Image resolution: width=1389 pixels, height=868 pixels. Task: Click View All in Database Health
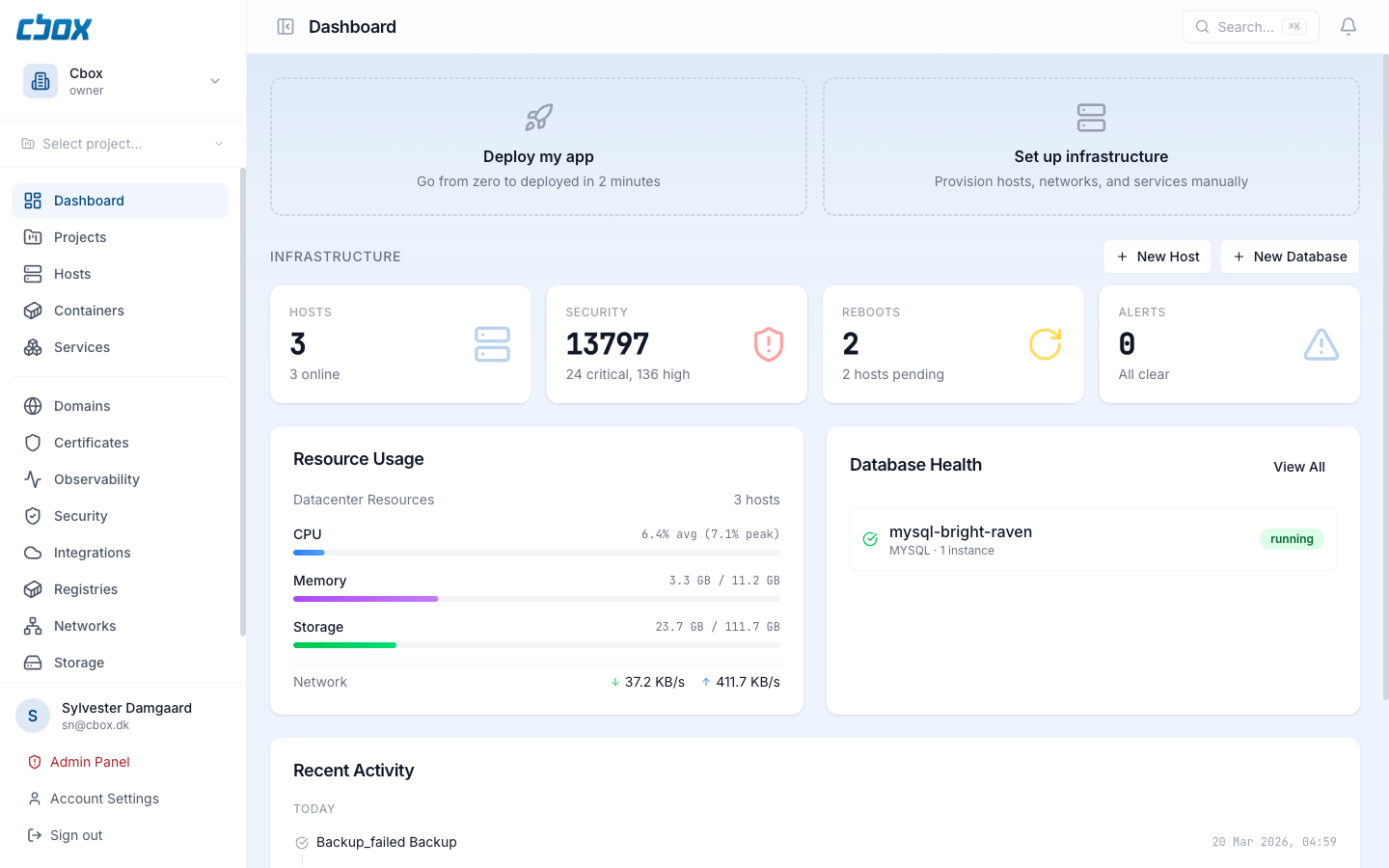coord(1298,467)
